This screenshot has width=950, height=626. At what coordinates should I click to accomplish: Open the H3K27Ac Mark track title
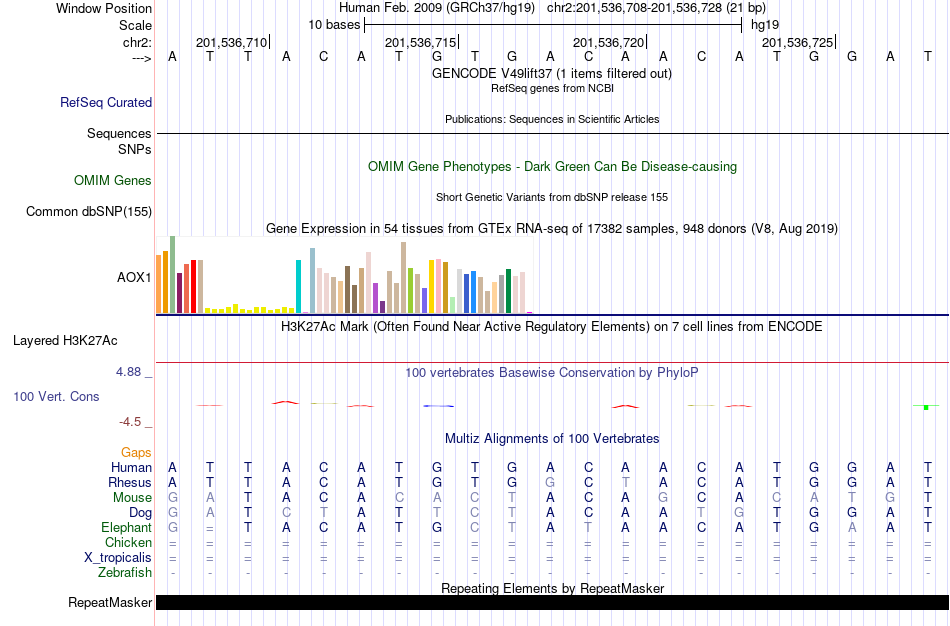pos(552,327)
